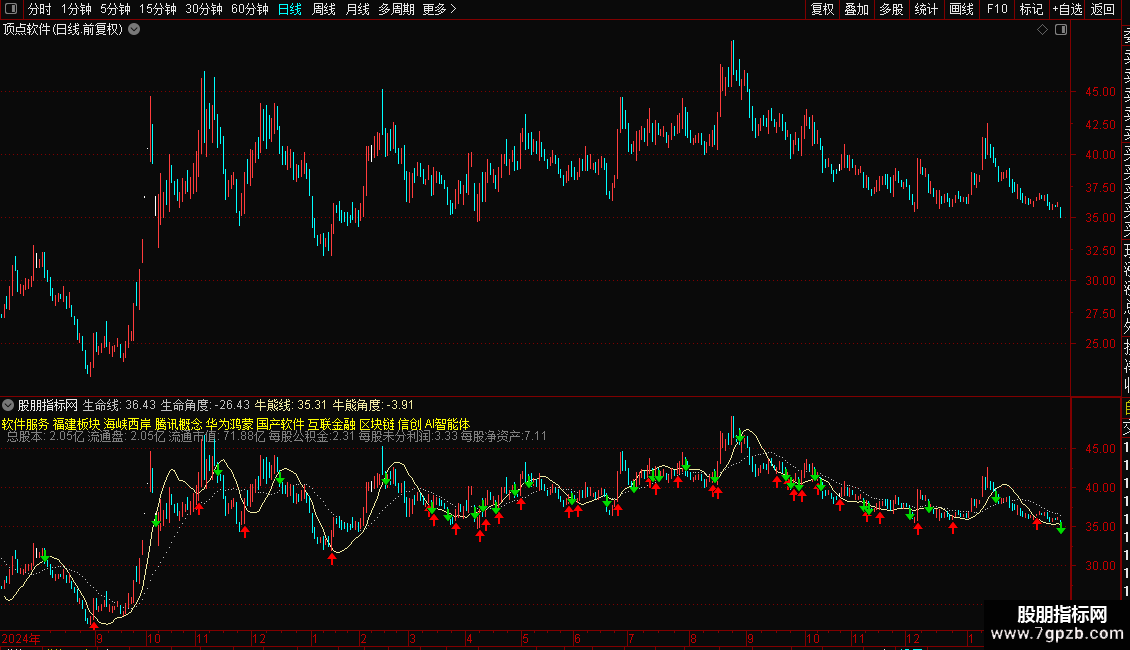The width and height of the screenshot is (1130, 650).
Task: Click the 国产软件 concept tag
Action: pyautogui.click(x=280, y=424)
